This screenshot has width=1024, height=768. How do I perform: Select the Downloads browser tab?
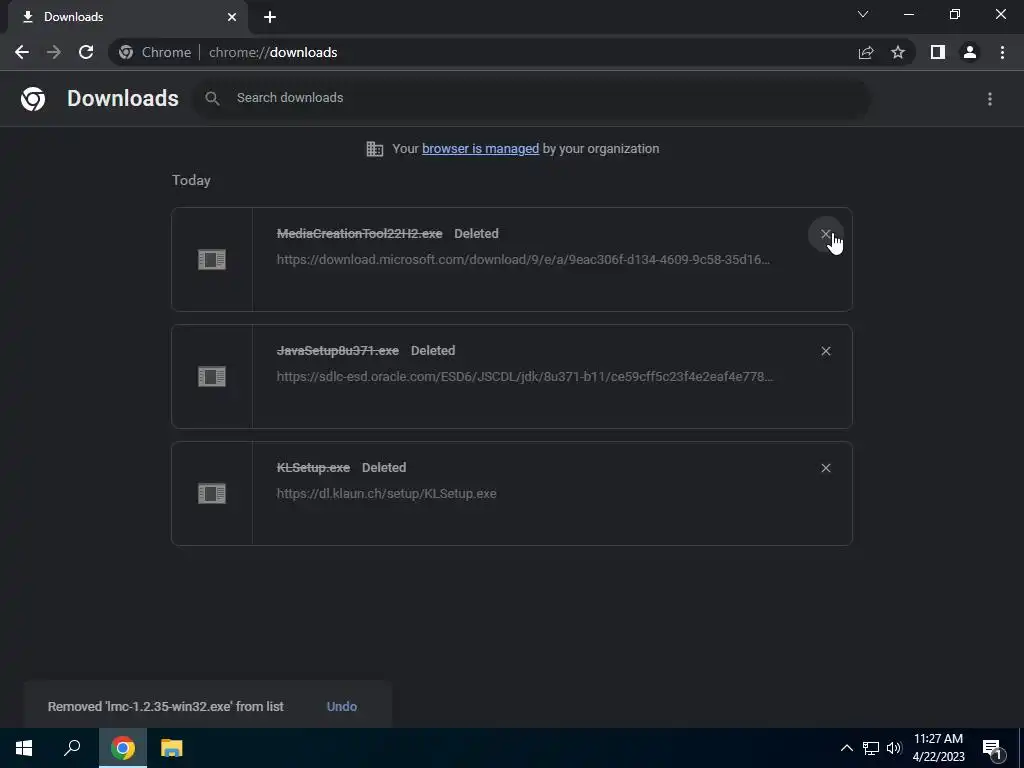(x=128, y=17)
